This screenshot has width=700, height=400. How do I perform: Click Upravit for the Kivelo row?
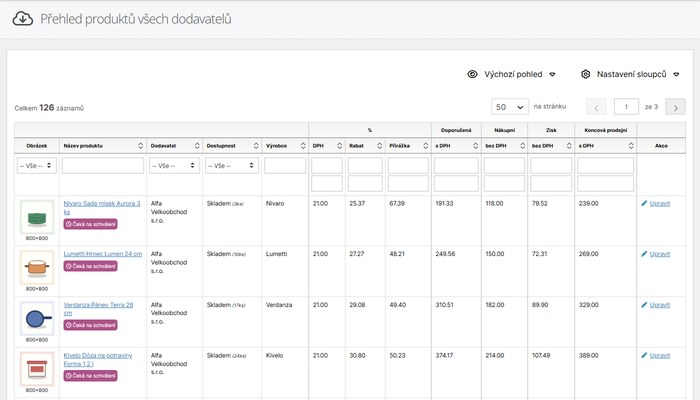tap(660, 356)
